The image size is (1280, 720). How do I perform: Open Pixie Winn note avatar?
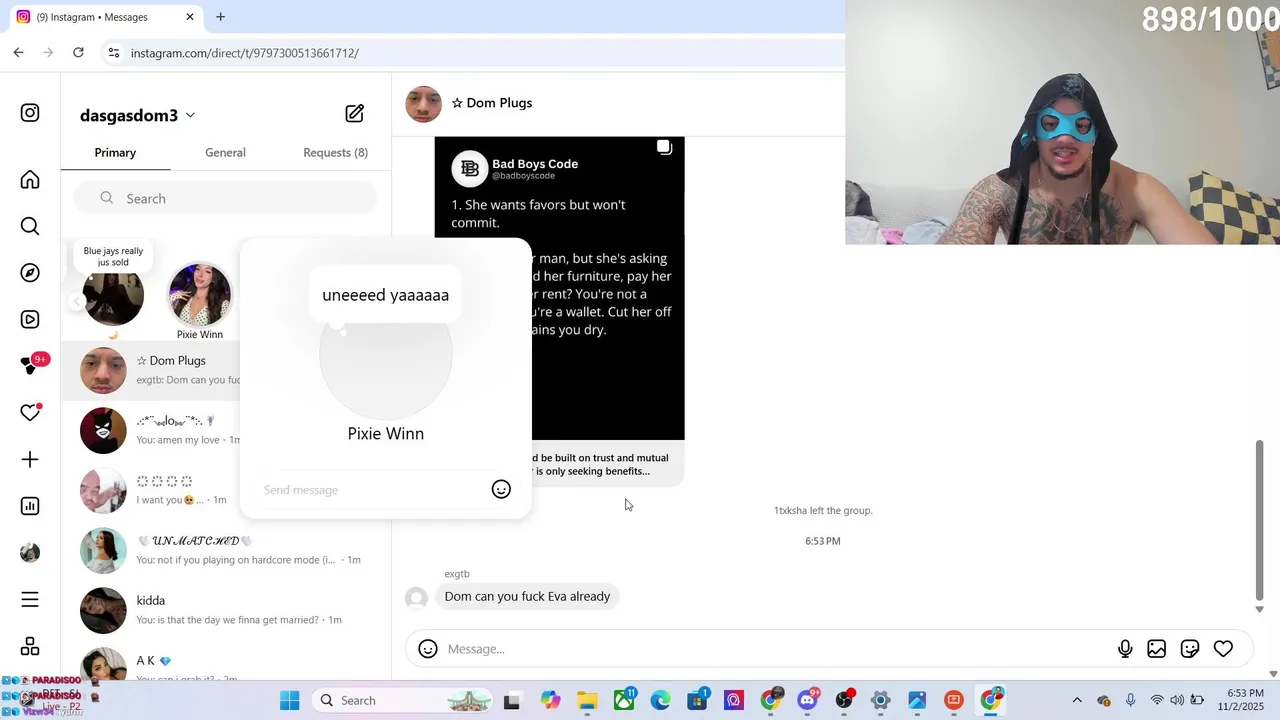coord(200,295)
